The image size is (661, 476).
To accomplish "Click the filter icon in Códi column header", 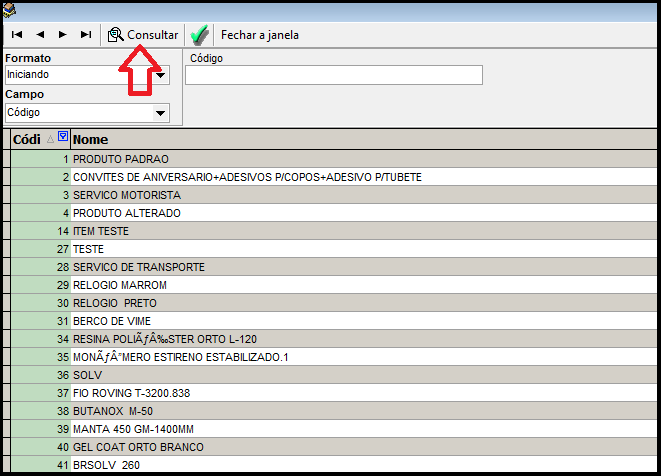I will pyautogui.click(x=63, y=138).
